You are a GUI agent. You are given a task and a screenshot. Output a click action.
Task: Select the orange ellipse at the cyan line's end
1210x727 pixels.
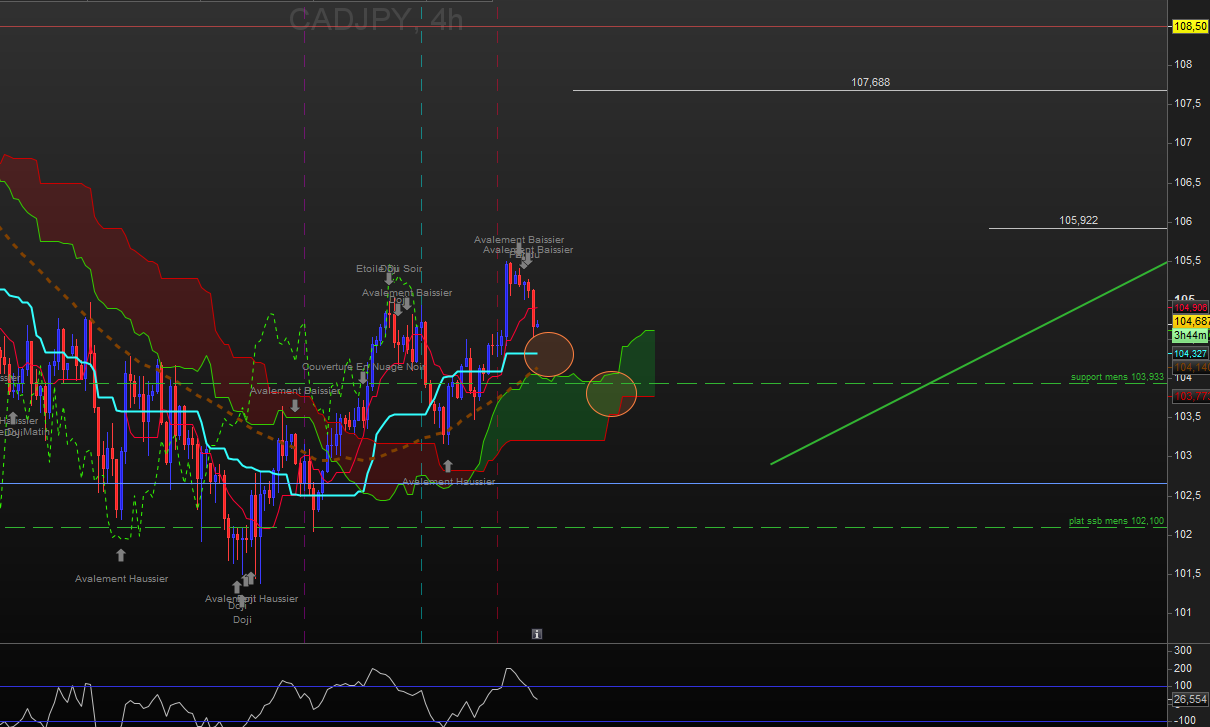coord(549,354)
